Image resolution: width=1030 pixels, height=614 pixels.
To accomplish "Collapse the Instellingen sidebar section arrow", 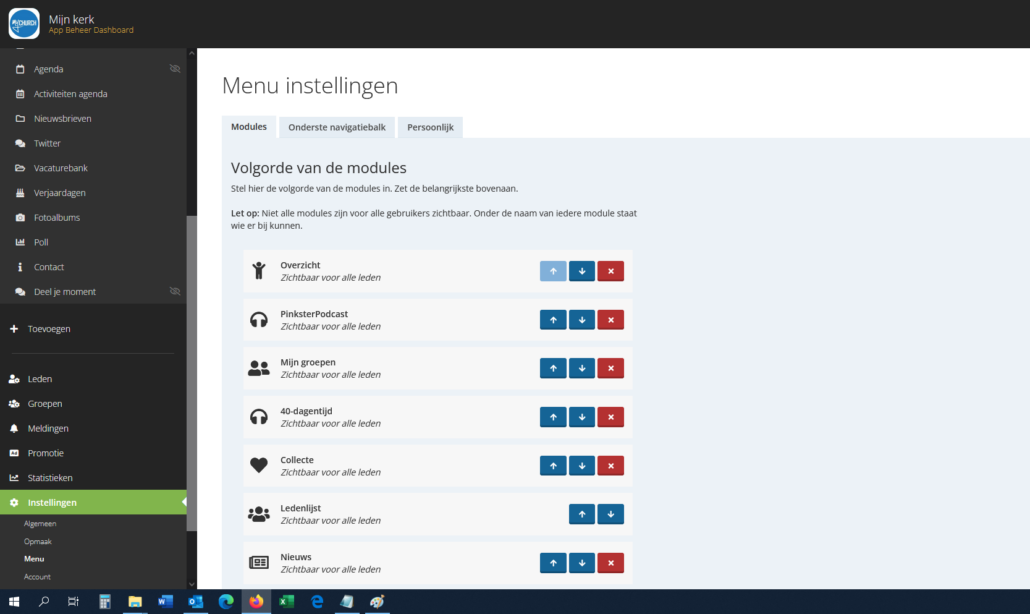I will (x=184, y=502).
